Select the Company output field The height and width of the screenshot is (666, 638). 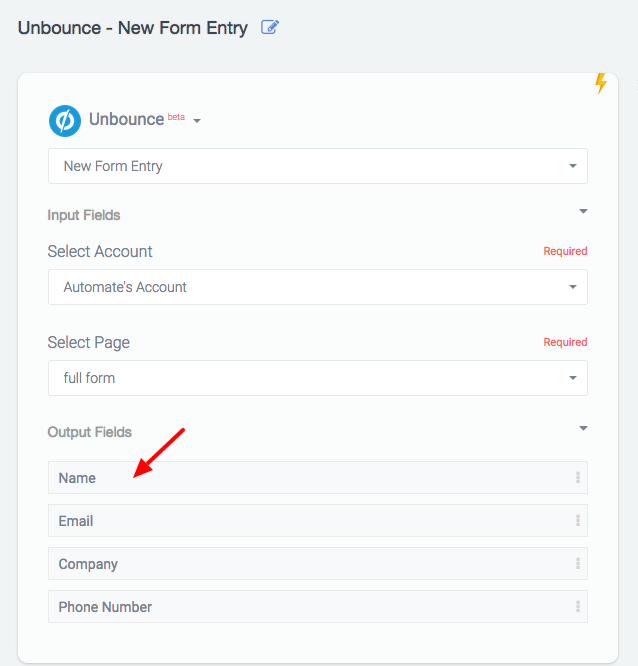tap(318, 564)
